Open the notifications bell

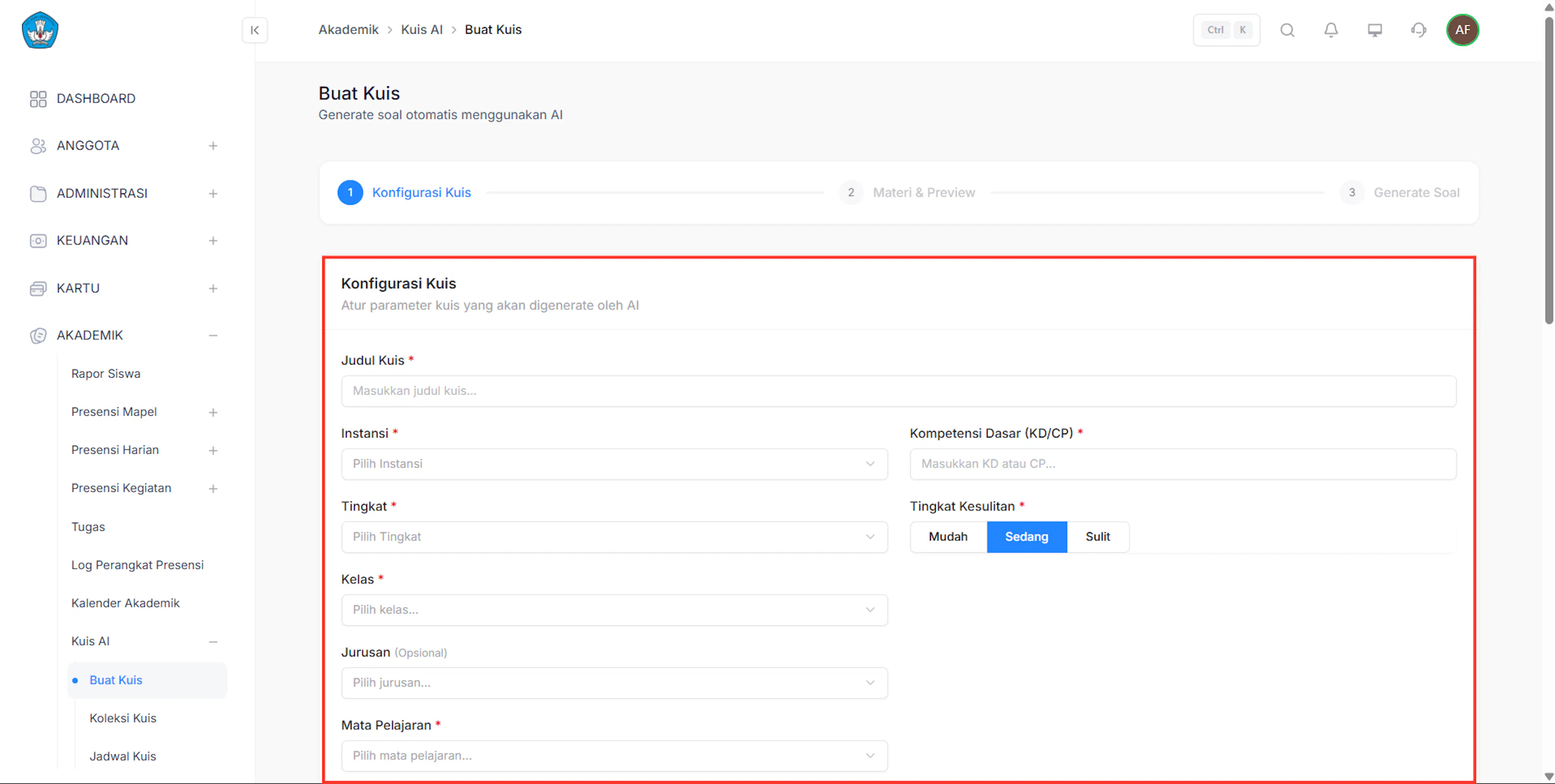(x=1331, y=30)
